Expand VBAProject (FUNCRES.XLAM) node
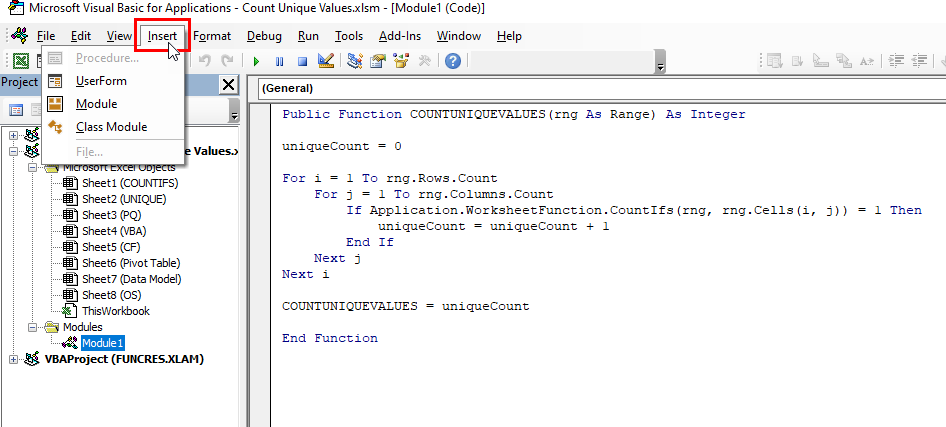The image size is (946, 427). (x=14, y=359)
